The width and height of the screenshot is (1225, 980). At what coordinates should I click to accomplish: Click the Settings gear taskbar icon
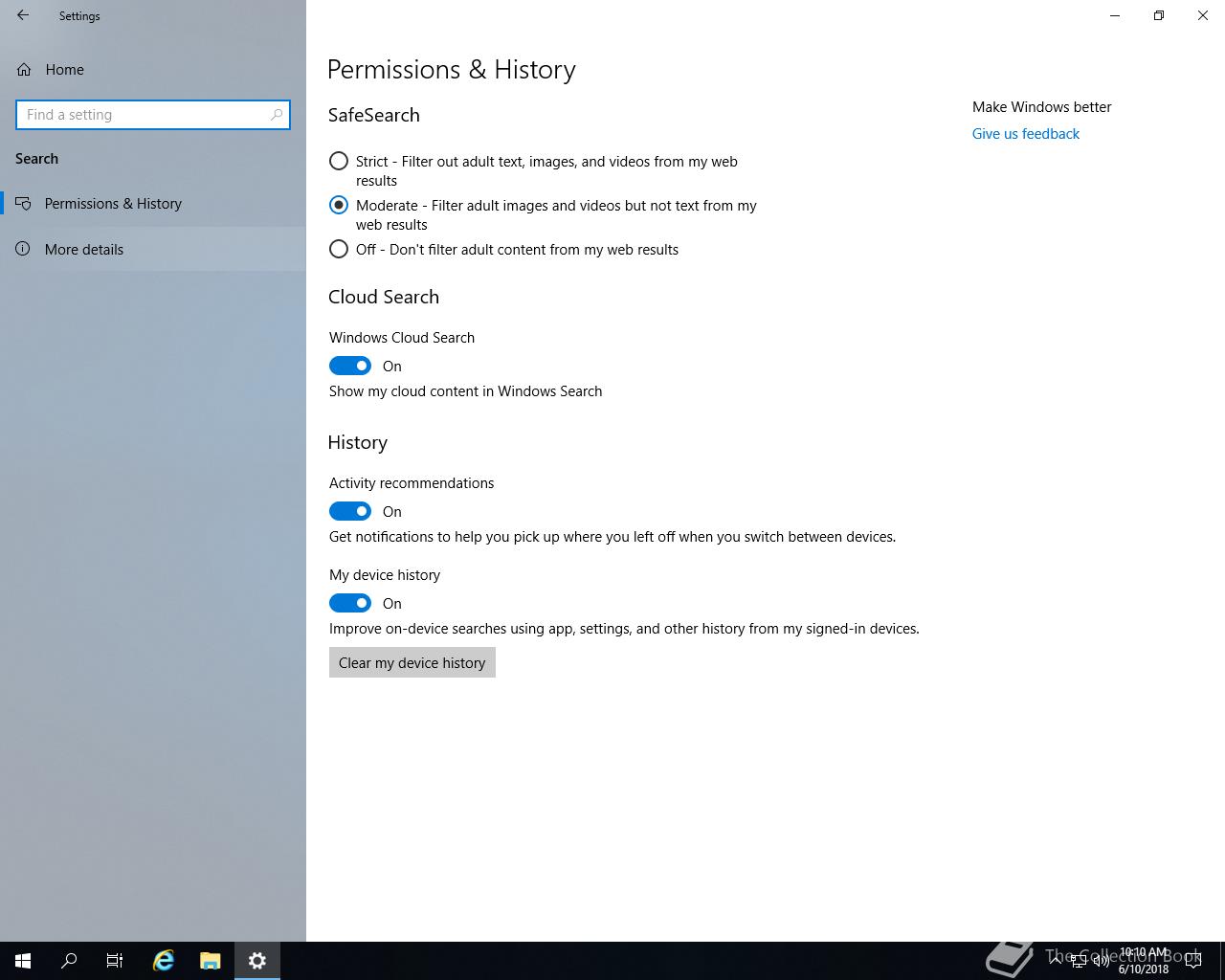pos(257,961)
